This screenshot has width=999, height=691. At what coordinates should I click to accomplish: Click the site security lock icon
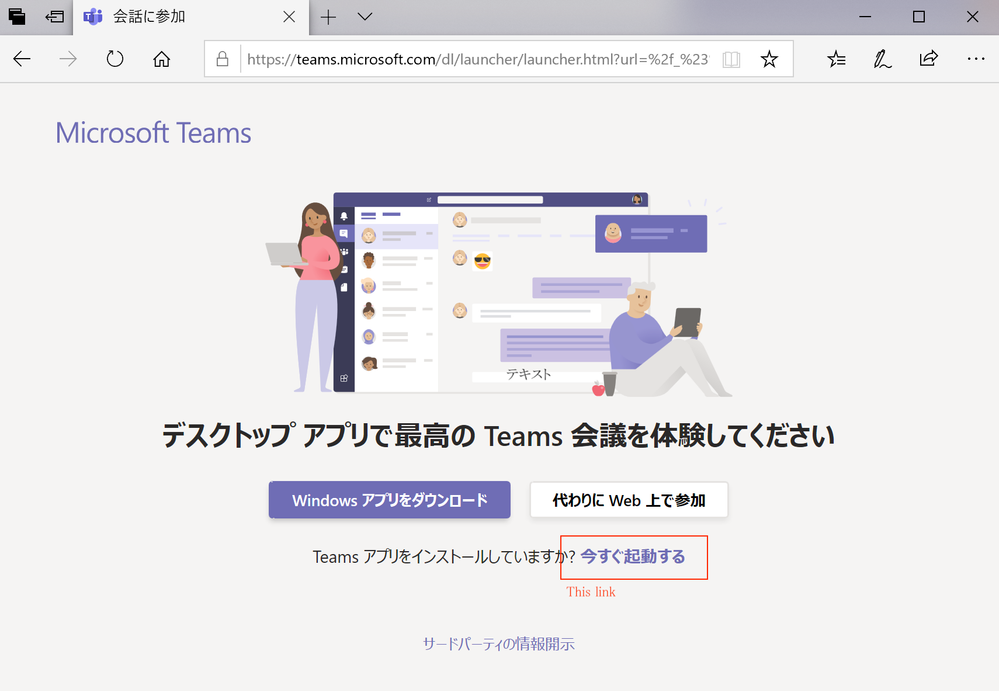pos(222,59)
